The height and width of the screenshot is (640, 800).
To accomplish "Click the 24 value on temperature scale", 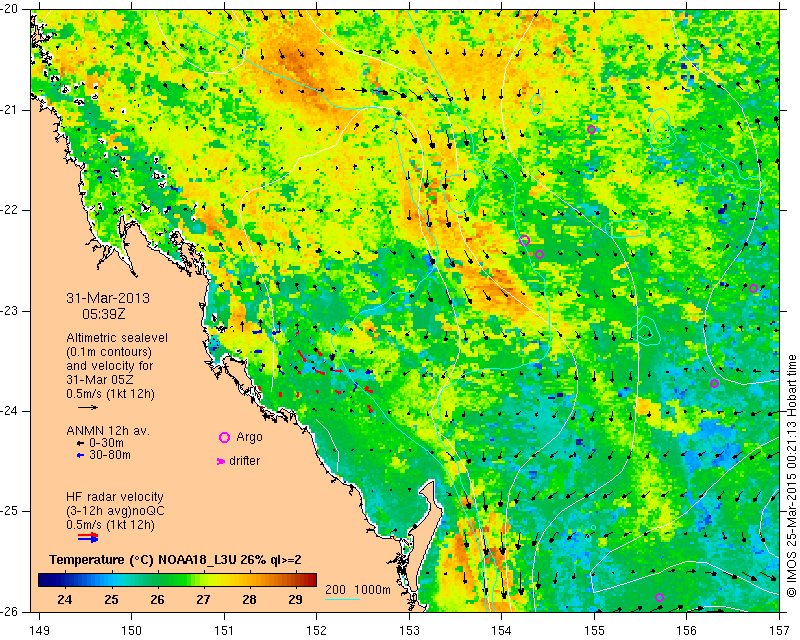I will tap(65, 599).
